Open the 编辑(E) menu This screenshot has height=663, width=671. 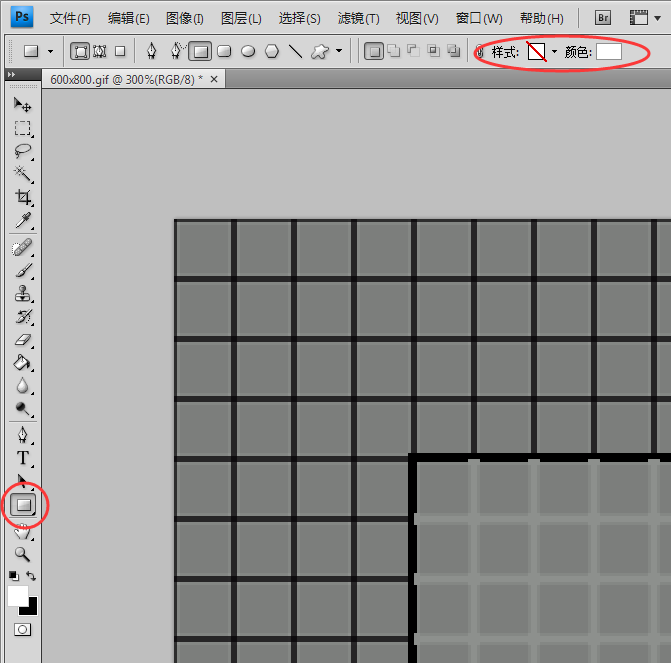pyautogui.click(x=128, y=18)
